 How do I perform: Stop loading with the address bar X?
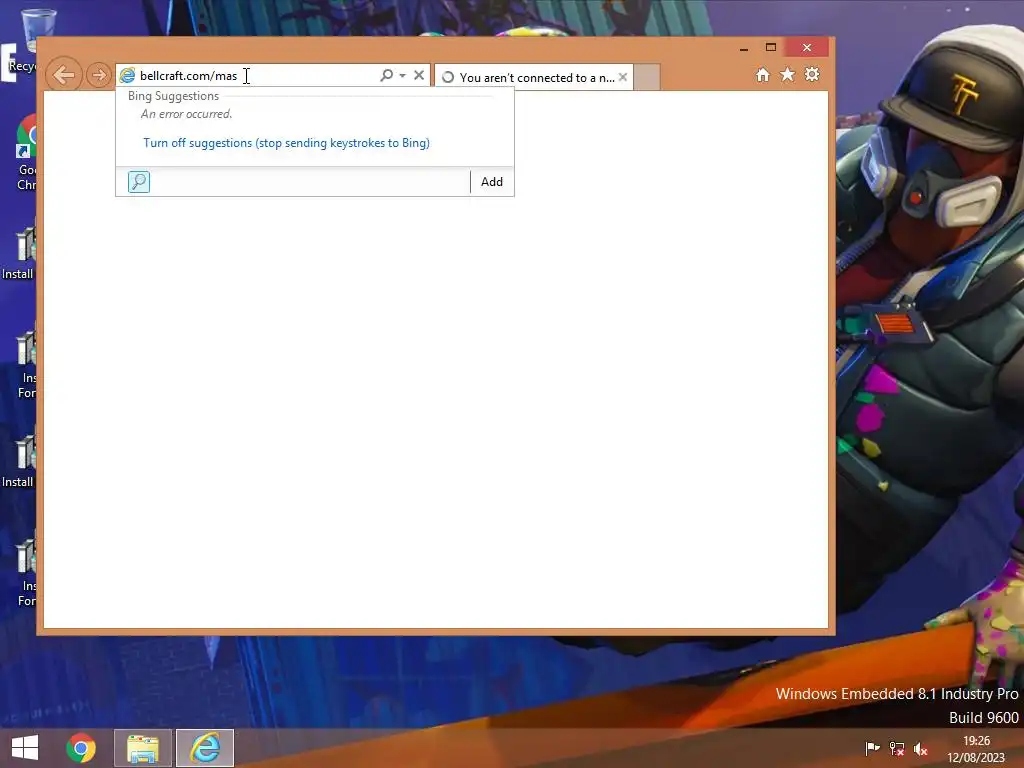point(419,75)
